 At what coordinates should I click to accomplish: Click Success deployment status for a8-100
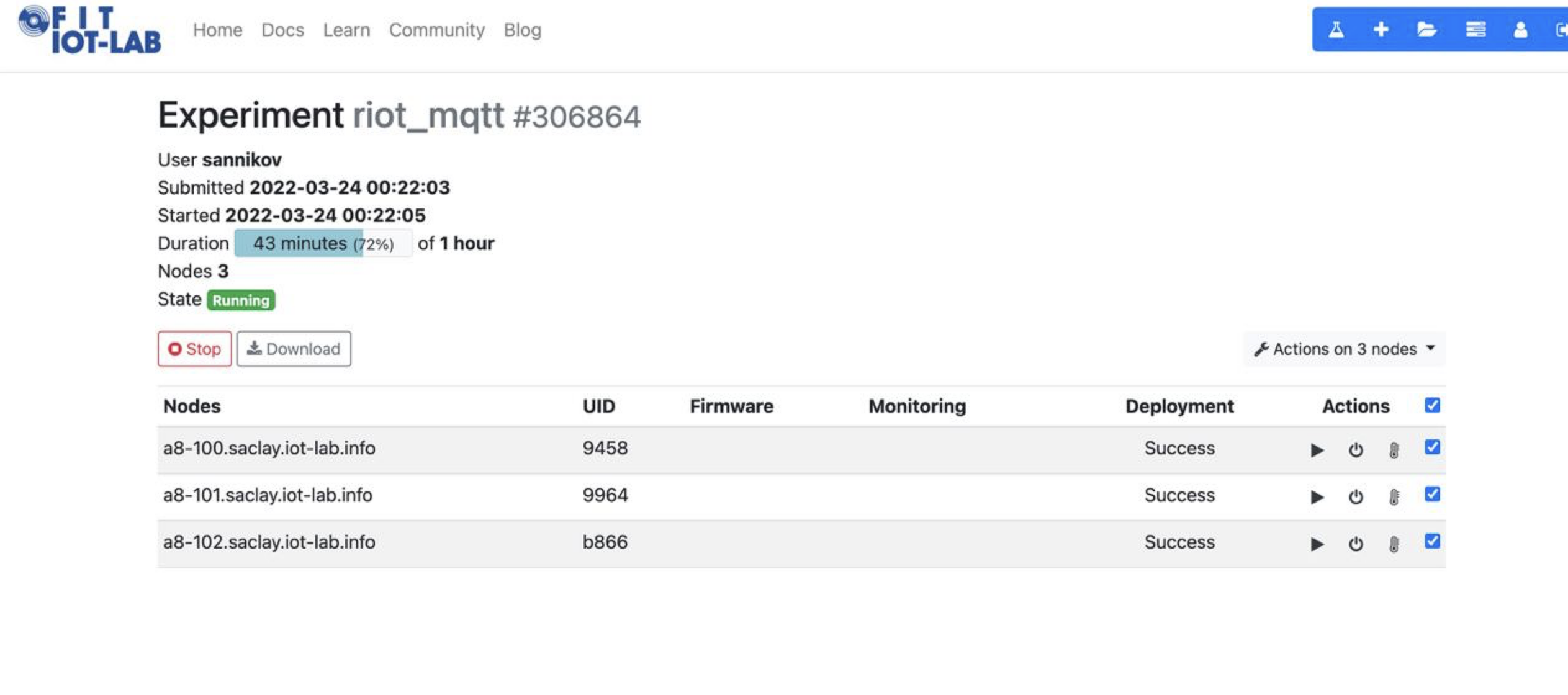tap(1179, 448)
